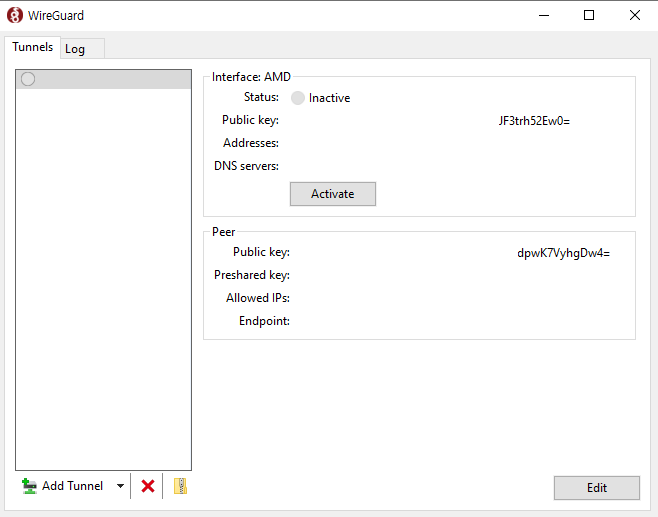Viewport: 658px width, 517px height.
Task: Switch to the Log tab
Action: click(x=82, y=49)
